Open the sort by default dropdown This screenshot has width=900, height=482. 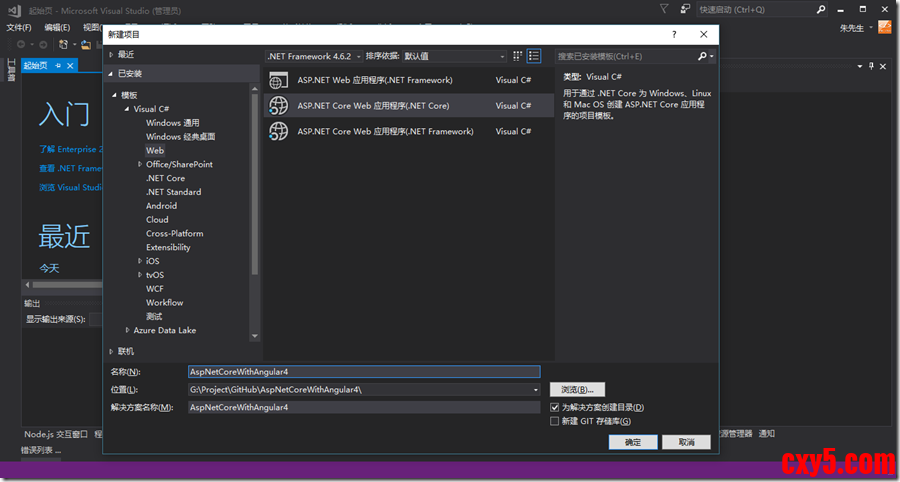[454, 56]
